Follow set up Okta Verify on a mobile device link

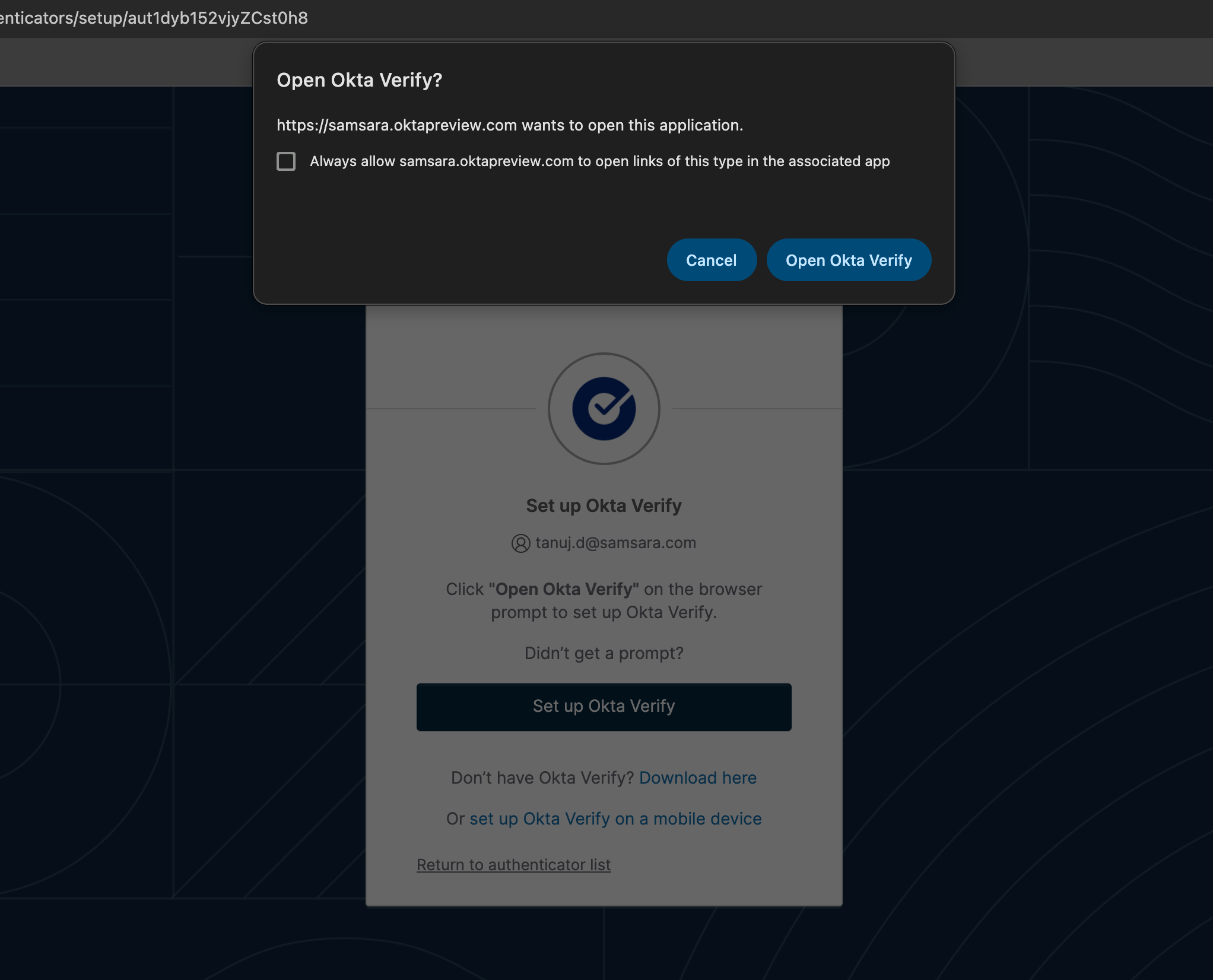tap(615, 819)
